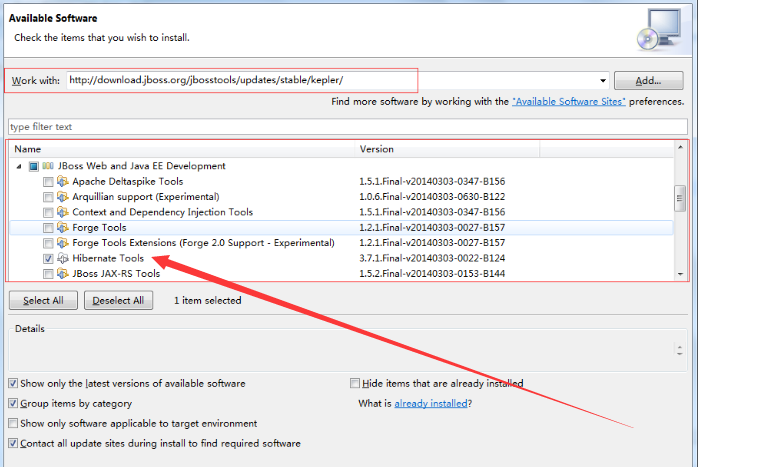Screen dimensions: 771x467
Task: Disable Group items by category option
Action: 12,403
